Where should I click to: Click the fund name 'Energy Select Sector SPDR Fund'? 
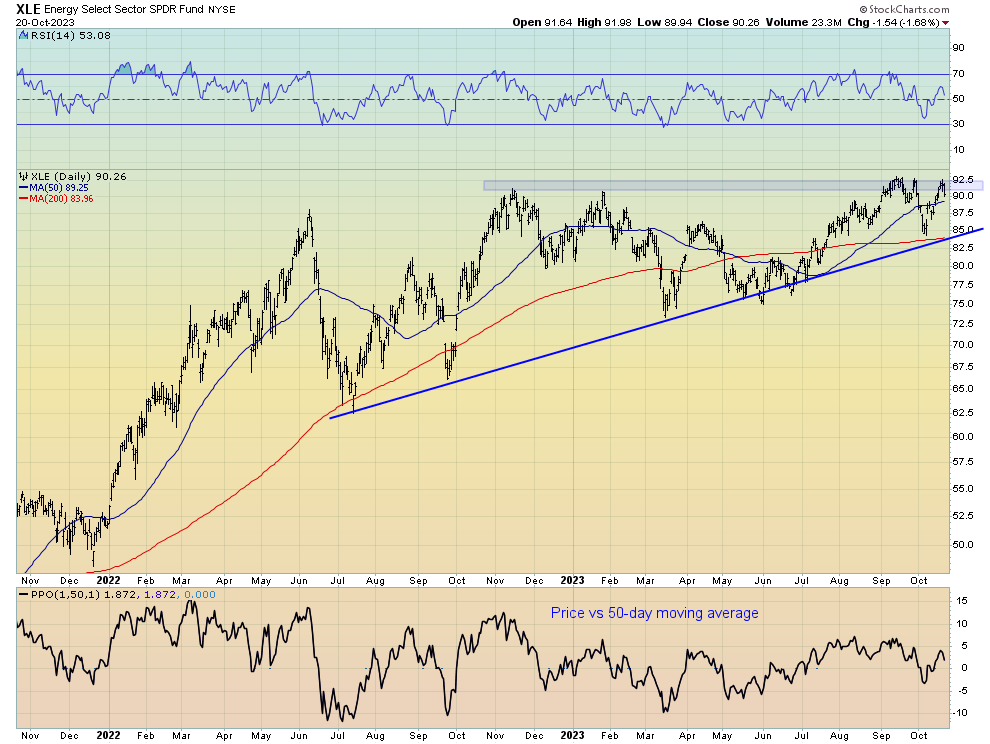(x=124, y=9)
